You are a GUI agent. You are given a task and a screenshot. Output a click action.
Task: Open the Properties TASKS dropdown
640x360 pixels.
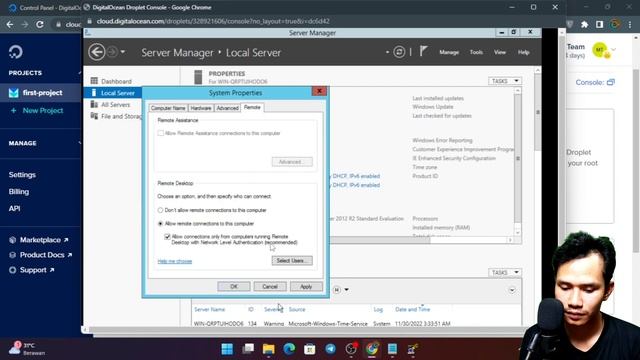pyautogui.click(x=505, y=81)
